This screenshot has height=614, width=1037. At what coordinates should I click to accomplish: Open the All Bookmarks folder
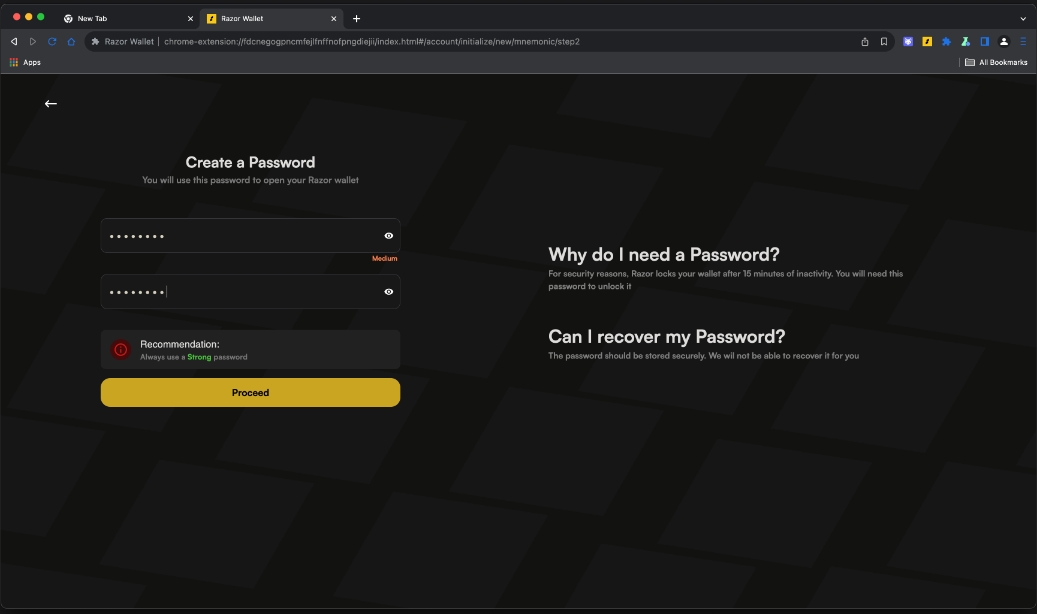point(996,62)
